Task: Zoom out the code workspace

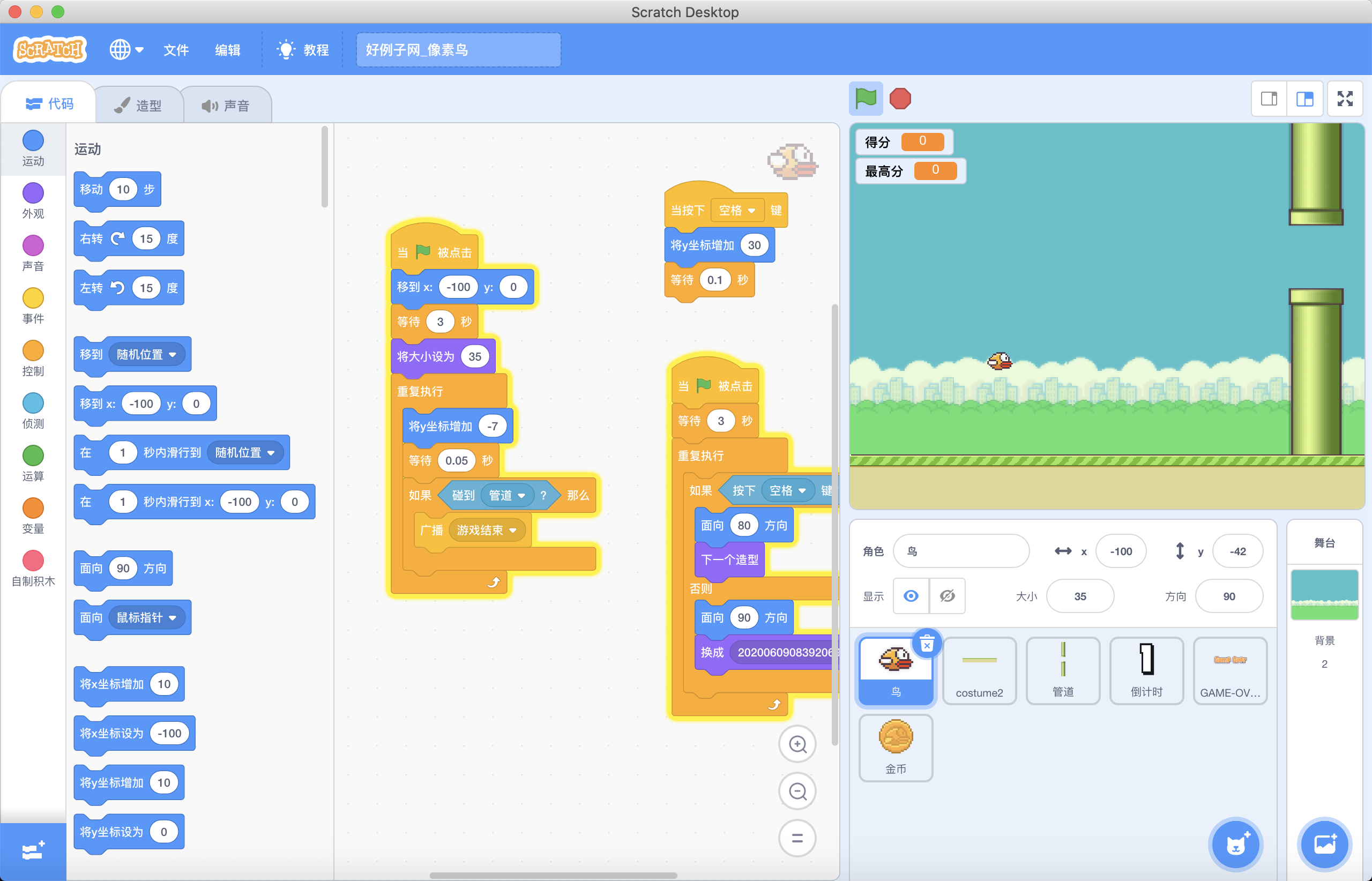Action: click(797, 791)
